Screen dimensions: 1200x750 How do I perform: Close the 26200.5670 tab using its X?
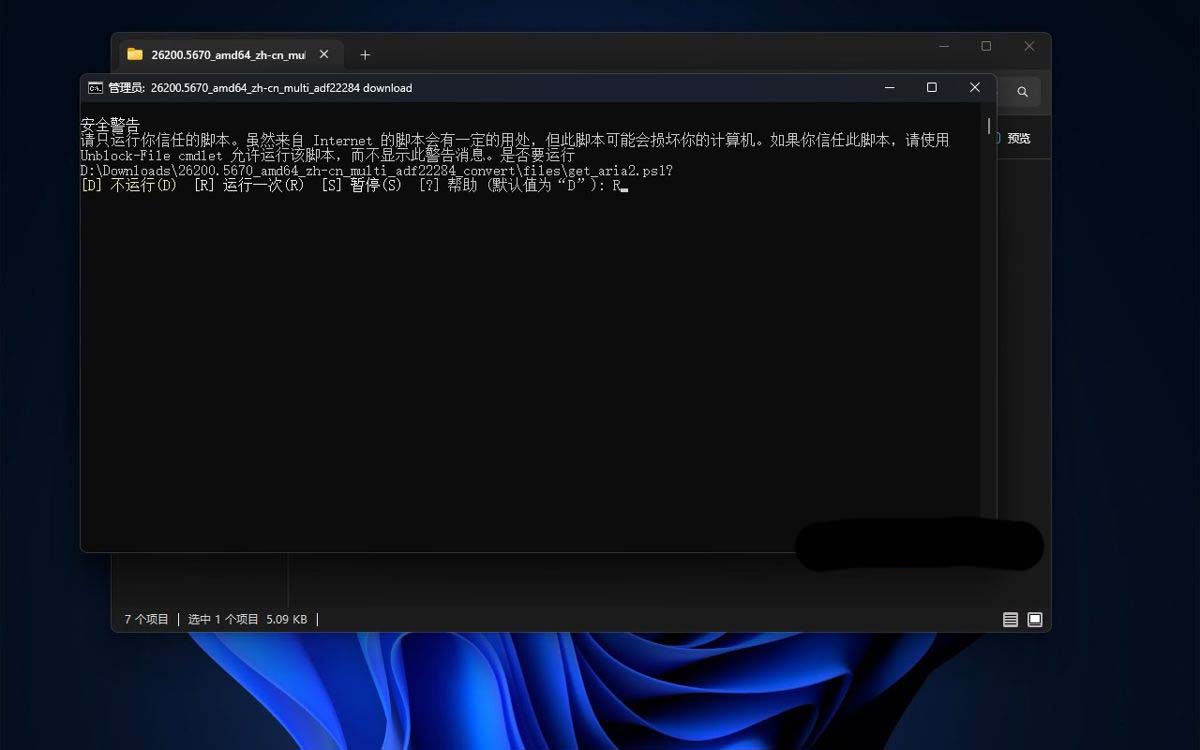(x=323, y=54)
